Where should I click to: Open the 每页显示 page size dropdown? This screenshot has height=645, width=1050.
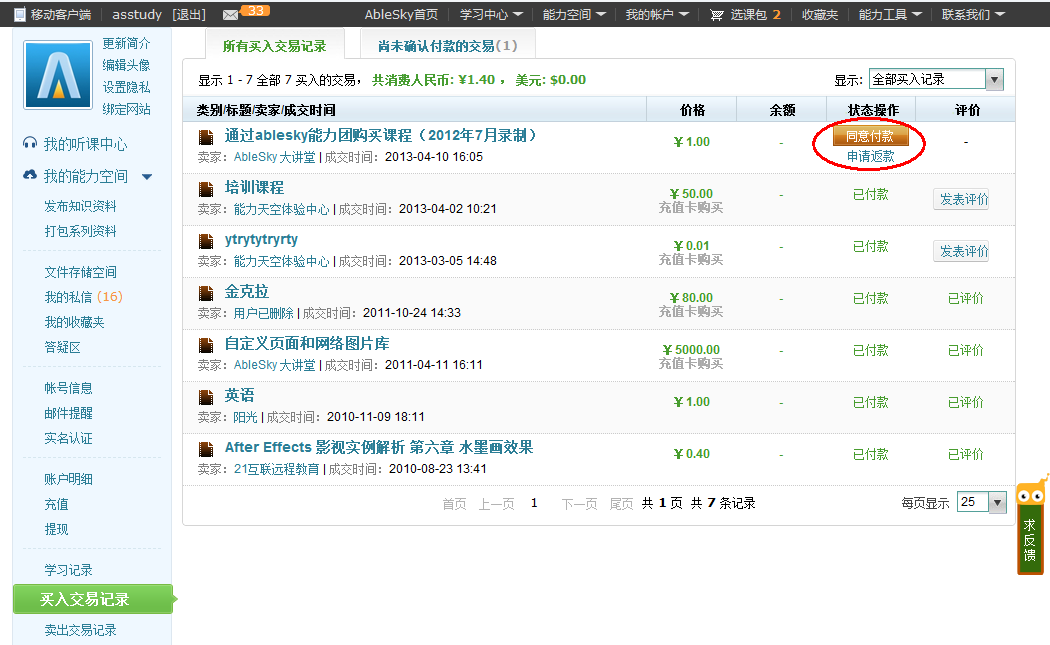(981, 503)
